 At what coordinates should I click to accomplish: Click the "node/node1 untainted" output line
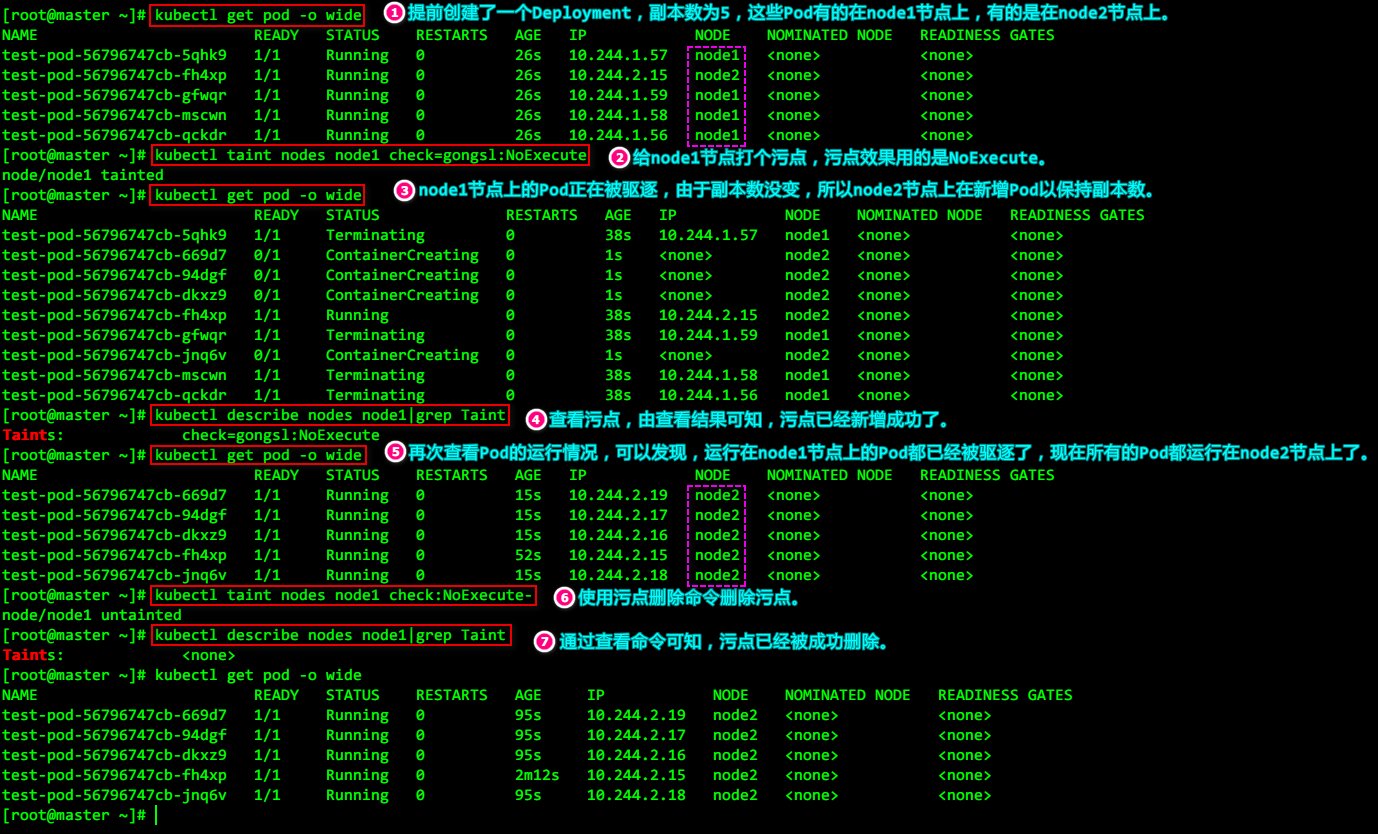[92, 615]
